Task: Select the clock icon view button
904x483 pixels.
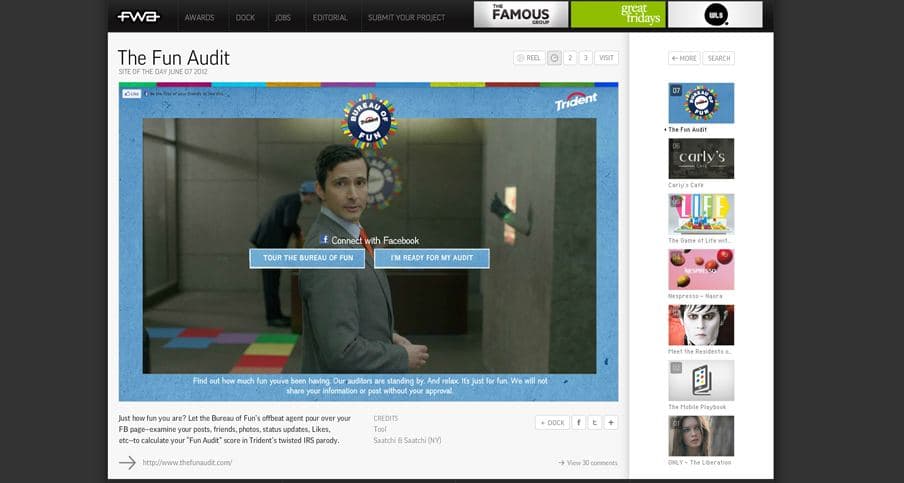Action: tap(554, 58)
